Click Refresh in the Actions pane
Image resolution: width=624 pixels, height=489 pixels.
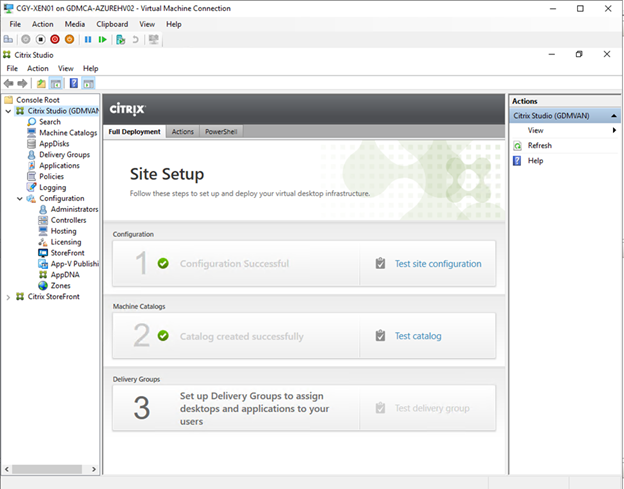coord(540,145)
